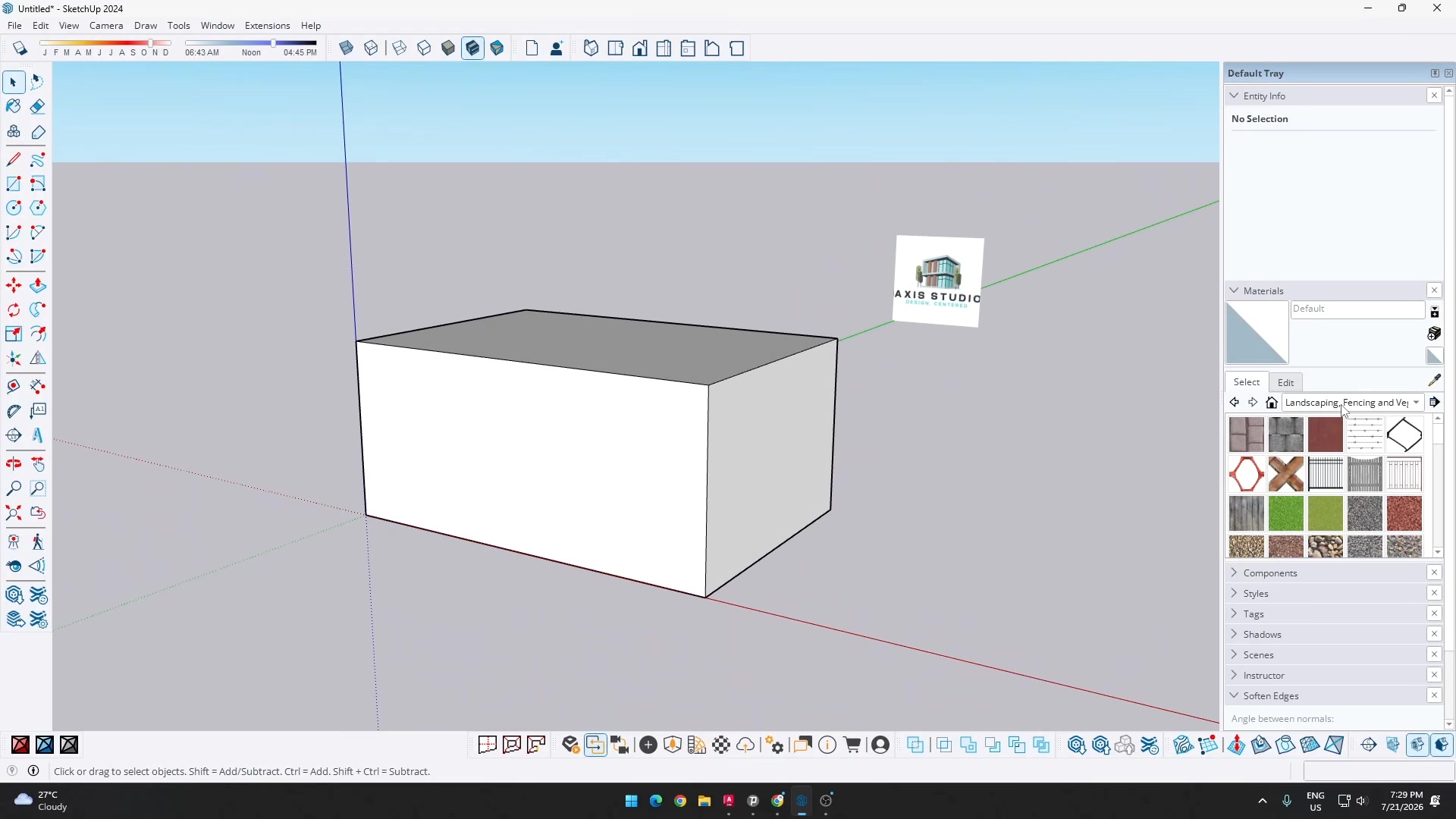This screenshot has width=1456, height=819.
Task: Click the shadow time-of-day slider
Action: [x=251, y=43]
